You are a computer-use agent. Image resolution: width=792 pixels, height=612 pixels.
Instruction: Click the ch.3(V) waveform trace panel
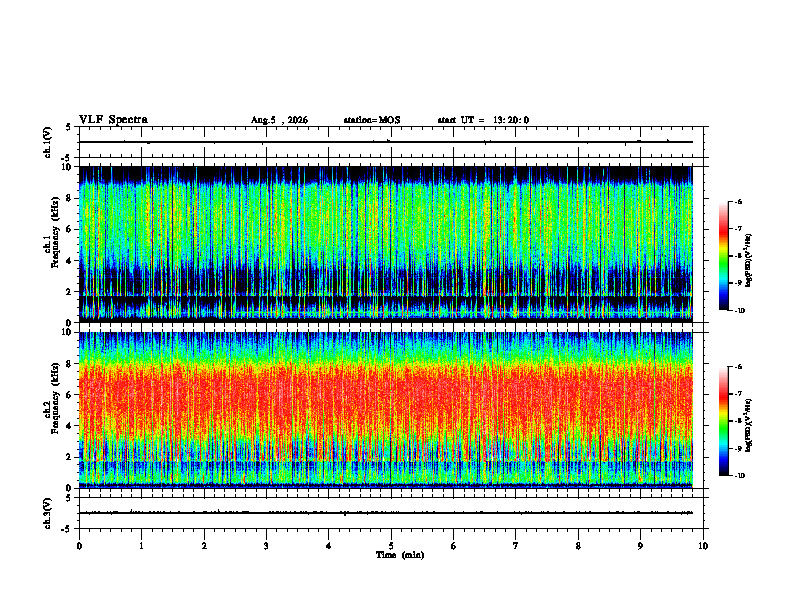pos(391,513)
